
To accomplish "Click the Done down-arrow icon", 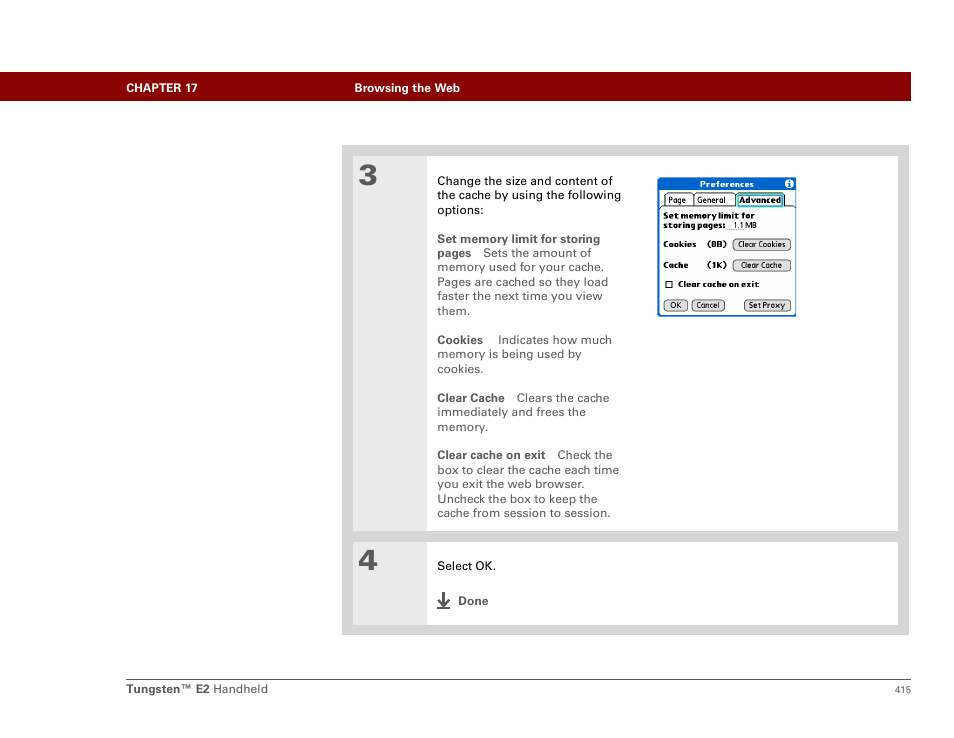I will click(444, 600).
